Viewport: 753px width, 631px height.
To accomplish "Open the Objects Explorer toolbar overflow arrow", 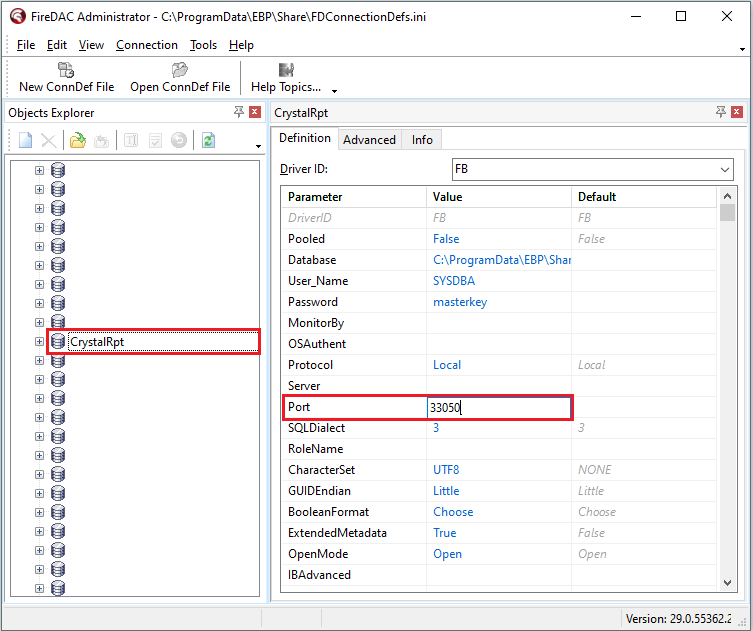I will click(258, 146).
